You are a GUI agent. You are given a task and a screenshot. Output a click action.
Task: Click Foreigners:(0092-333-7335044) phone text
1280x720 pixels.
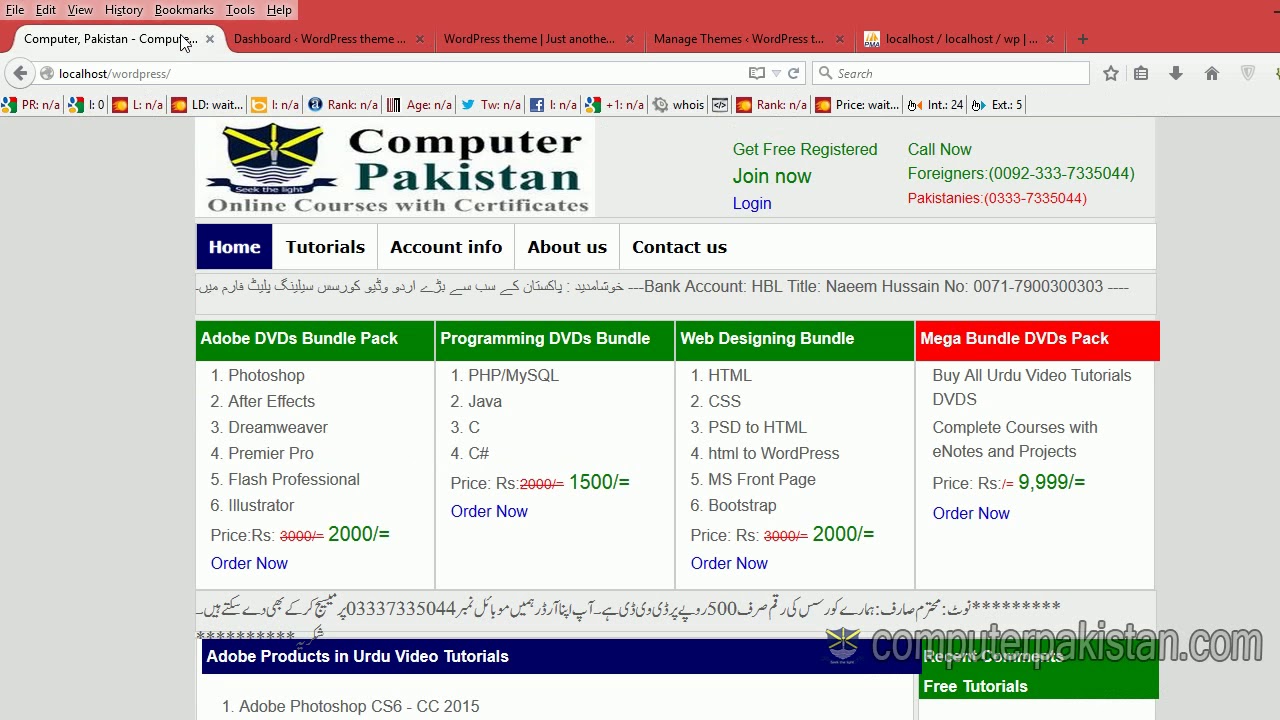tap(1021, 173)
